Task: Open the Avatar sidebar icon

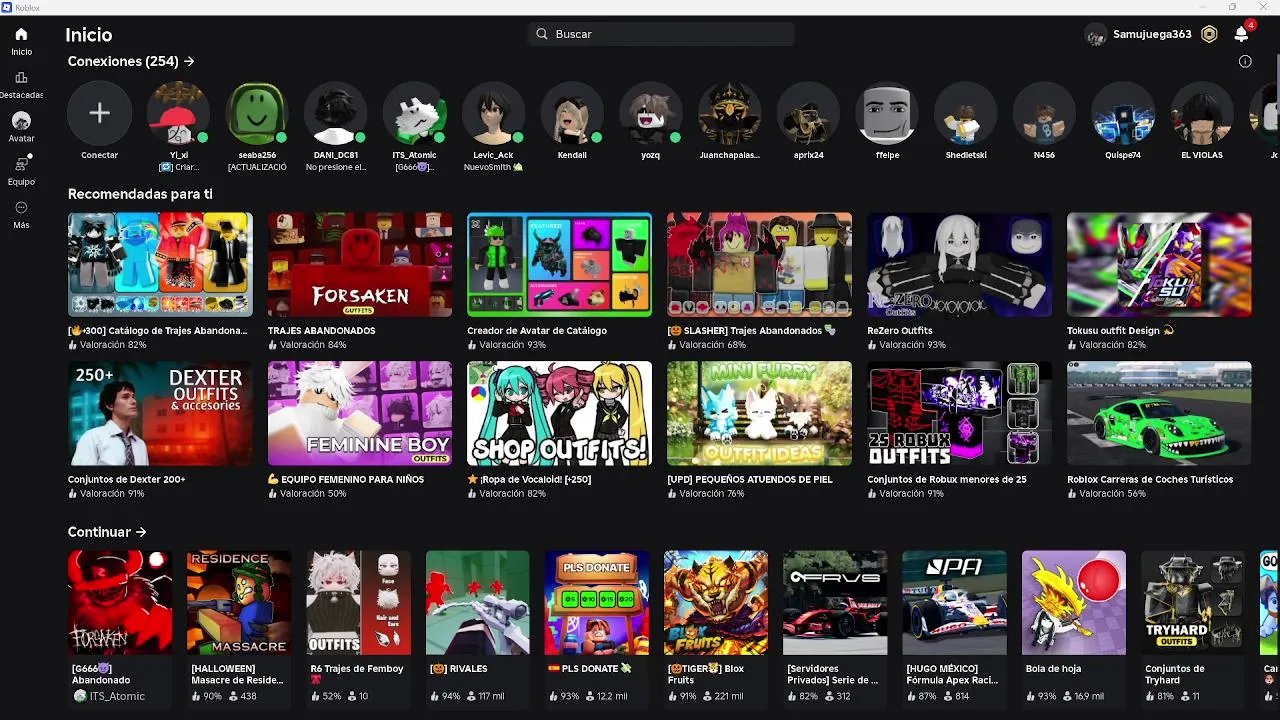Action: [x=21, y=127]
